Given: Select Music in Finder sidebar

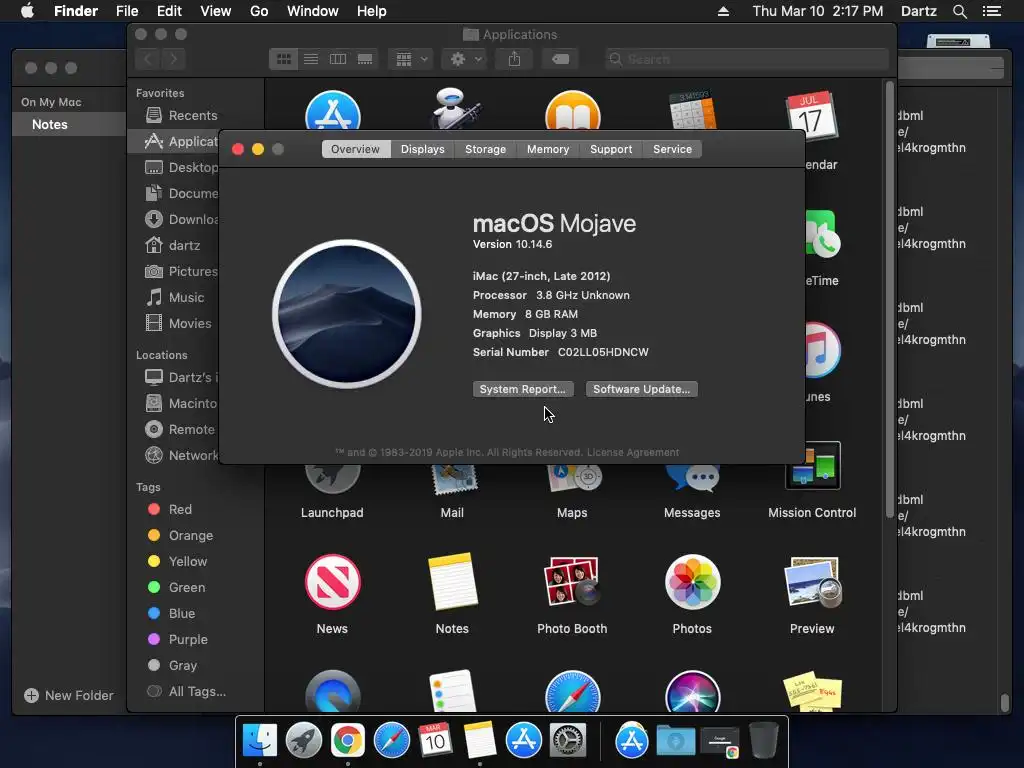Looking at the screenshot, I should (x=174, y=298).
